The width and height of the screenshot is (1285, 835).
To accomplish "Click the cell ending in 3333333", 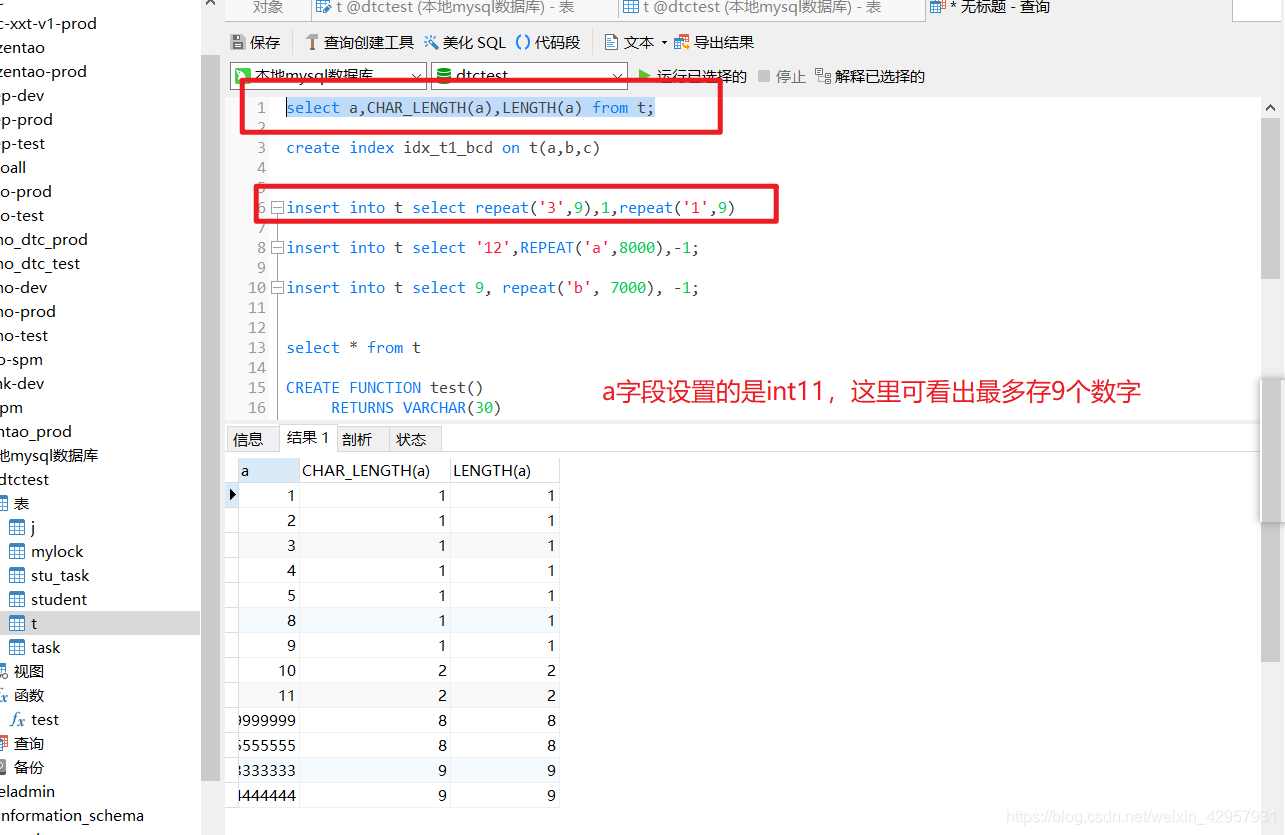I will tap(269, 770).
